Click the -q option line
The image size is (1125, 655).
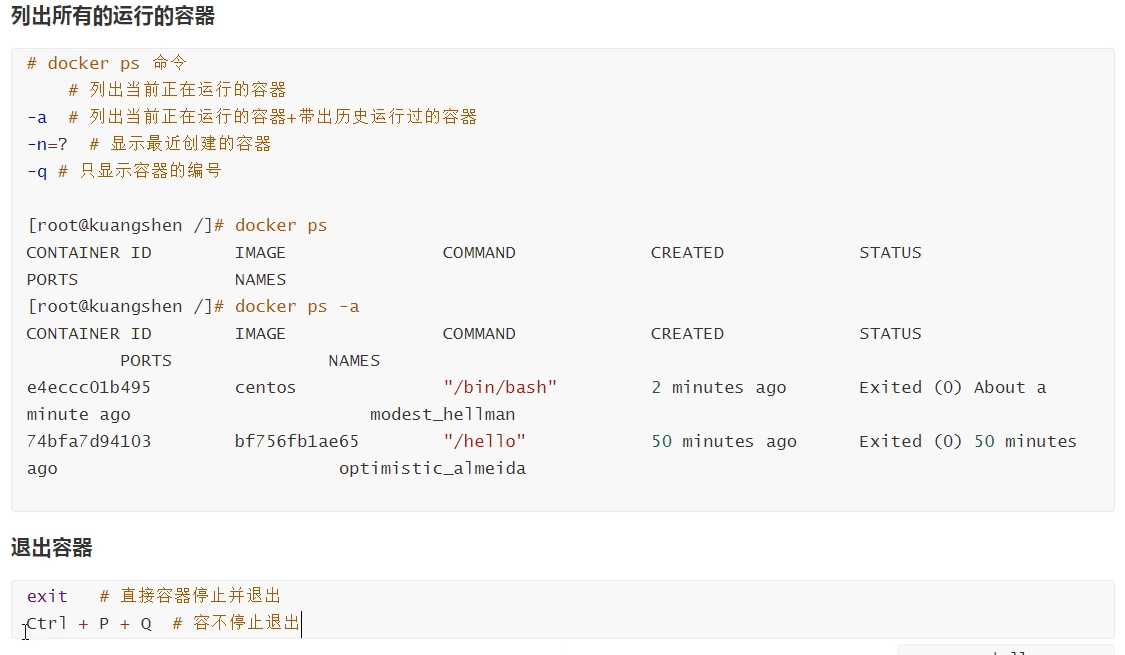(x=124, y=171)
